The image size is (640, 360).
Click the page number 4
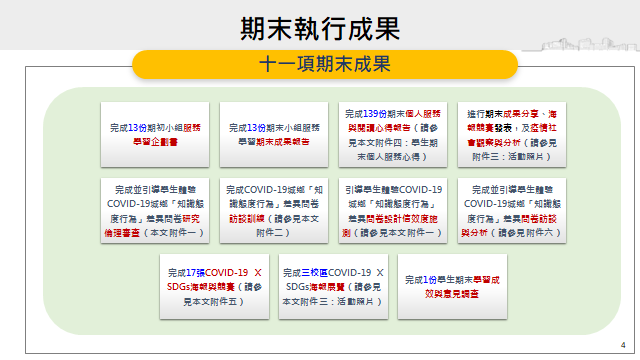point(623,345)
